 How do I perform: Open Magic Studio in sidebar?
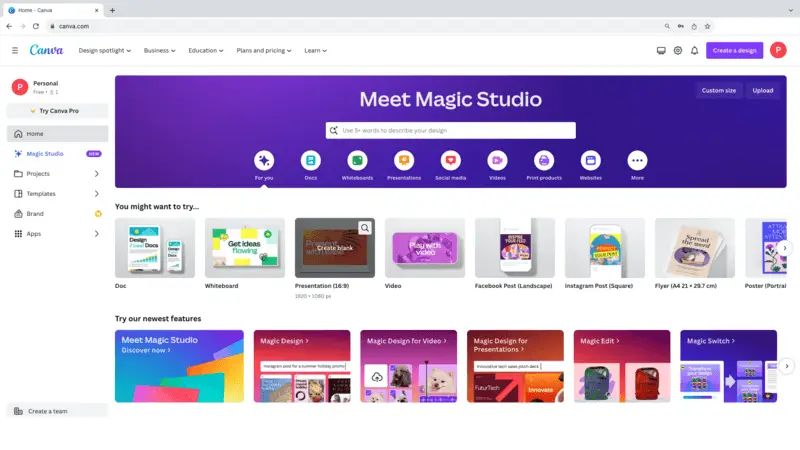click(57, 154)
